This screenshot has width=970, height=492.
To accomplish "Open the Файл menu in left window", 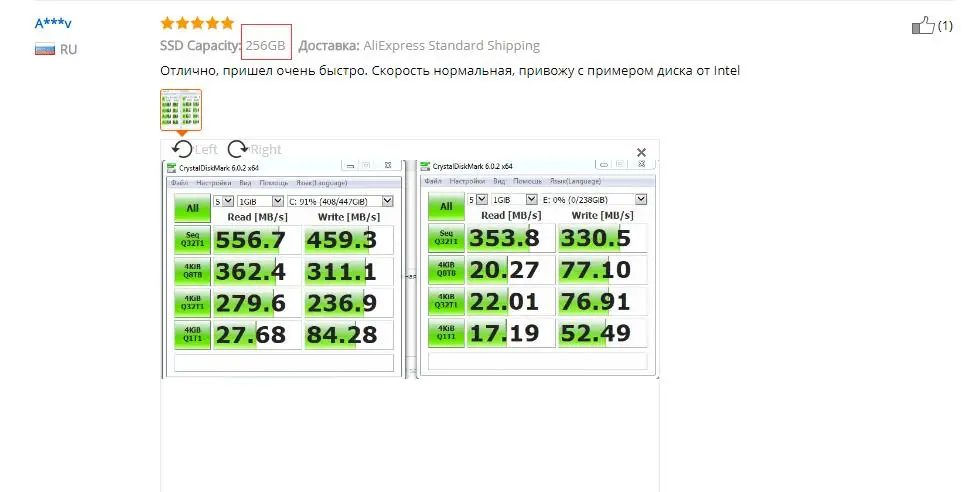I will coord(180,183).
